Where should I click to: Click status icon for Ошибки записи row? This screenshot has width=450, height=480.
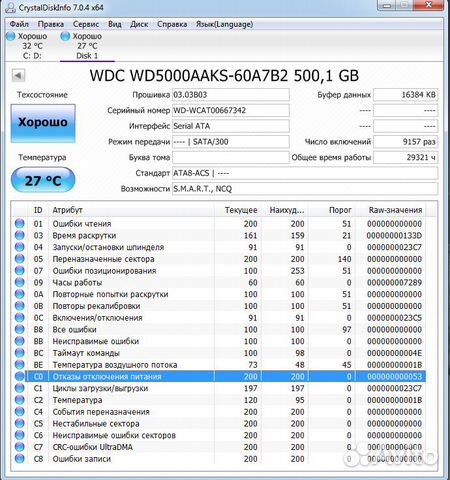pyautogui.click(x=20, y=459)
